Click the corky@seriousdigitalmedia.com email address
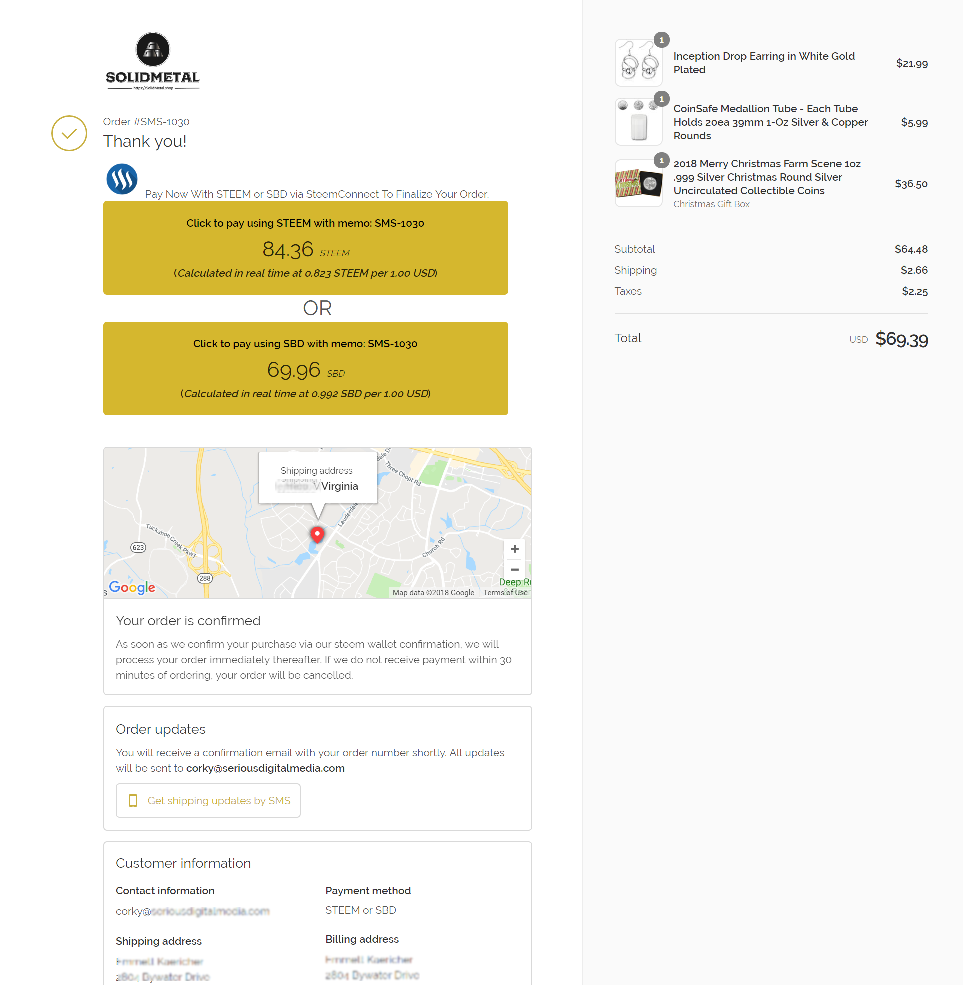Screen dimensions: 963x985 click(x=265, y=768)
